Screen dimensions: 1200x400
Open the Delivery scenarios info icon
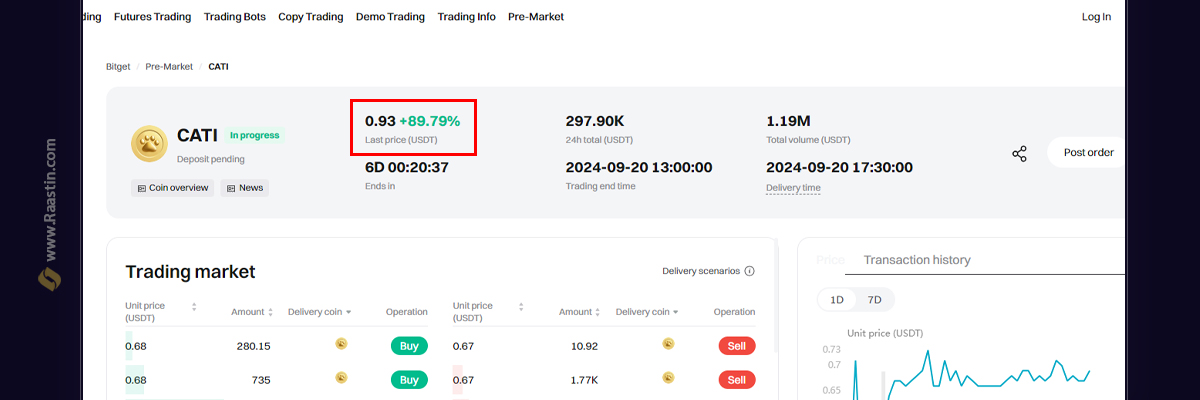tap(750, 271)
